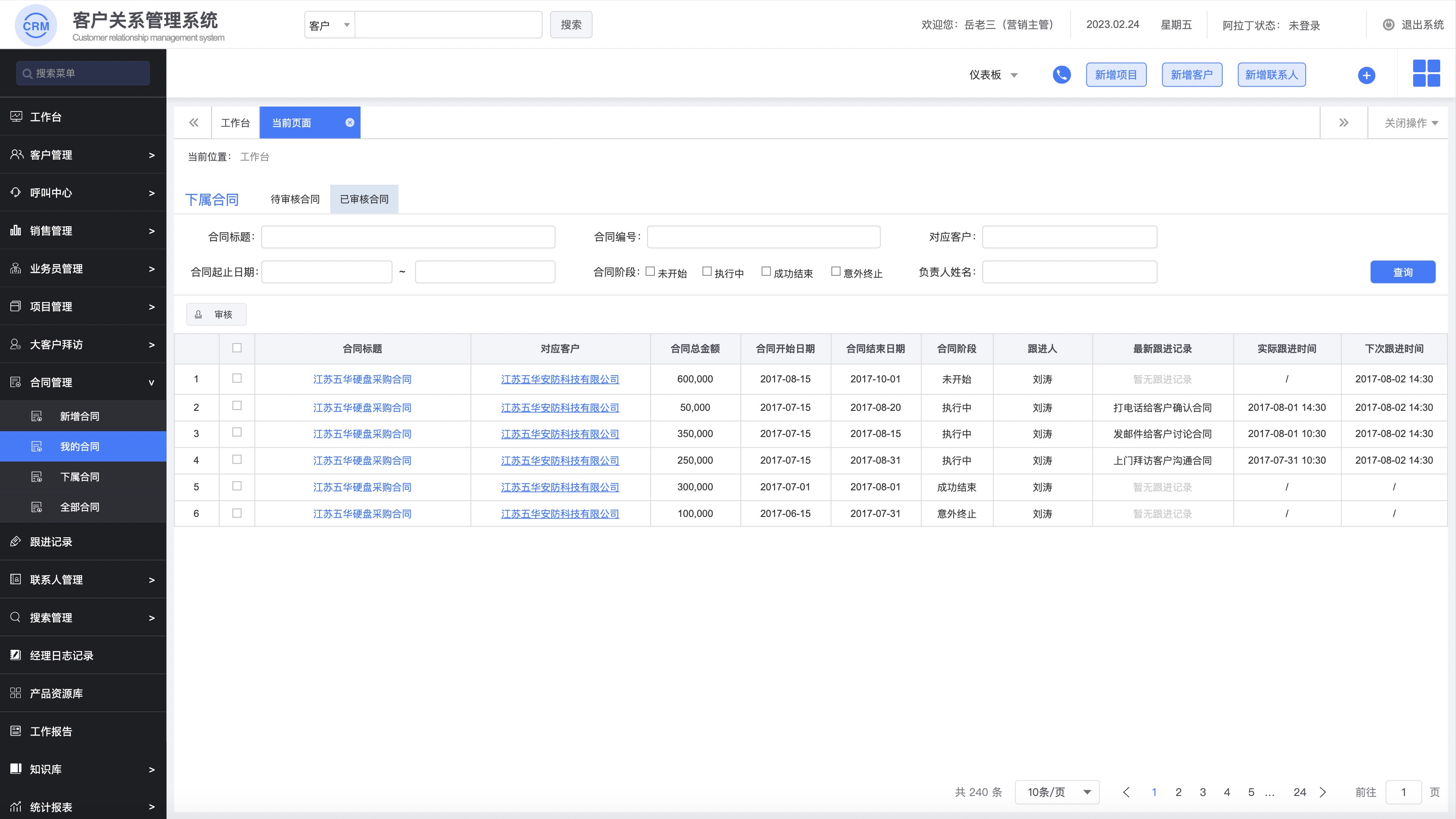Click the 搜索菜单 sidebar search field
Image resolution: width=1456 pixels, height=819 pixels.
point(83,74)
